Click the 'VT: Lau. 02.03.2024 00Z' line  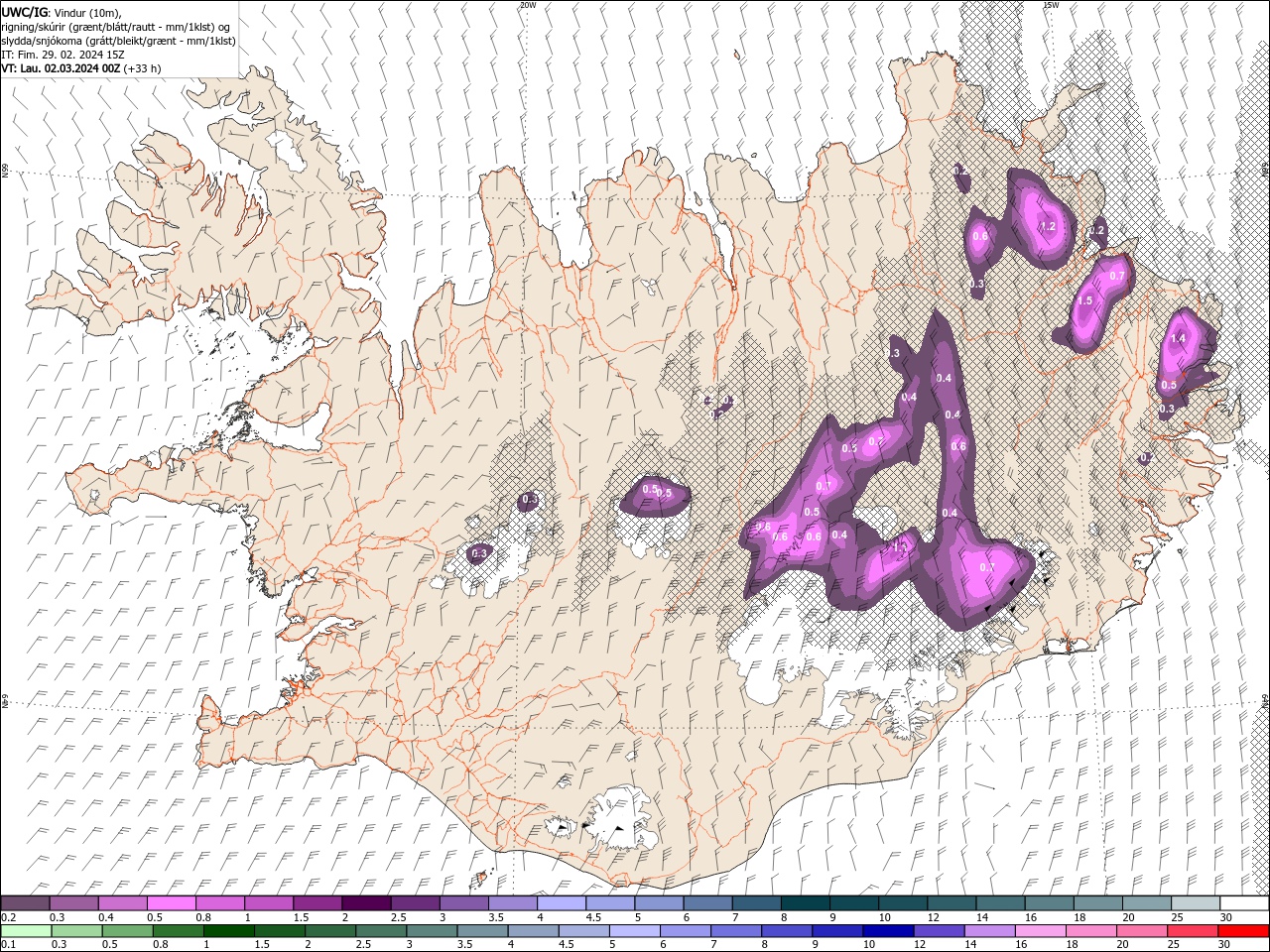tap(81, 68)
